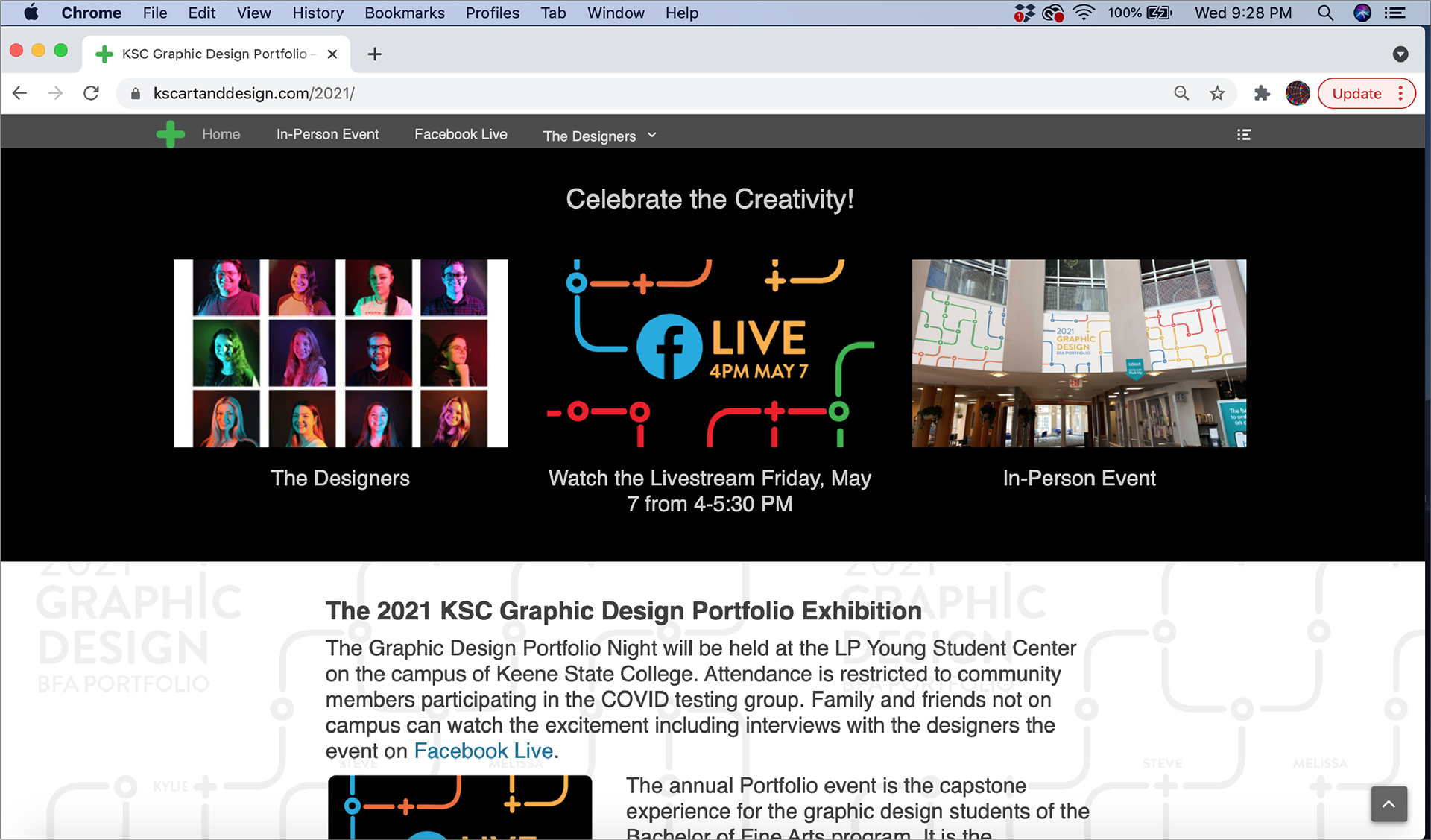Open the Update button three-dot menu
The width and height of the screenshot is (1431, 840).
(x=1401, y=93)
